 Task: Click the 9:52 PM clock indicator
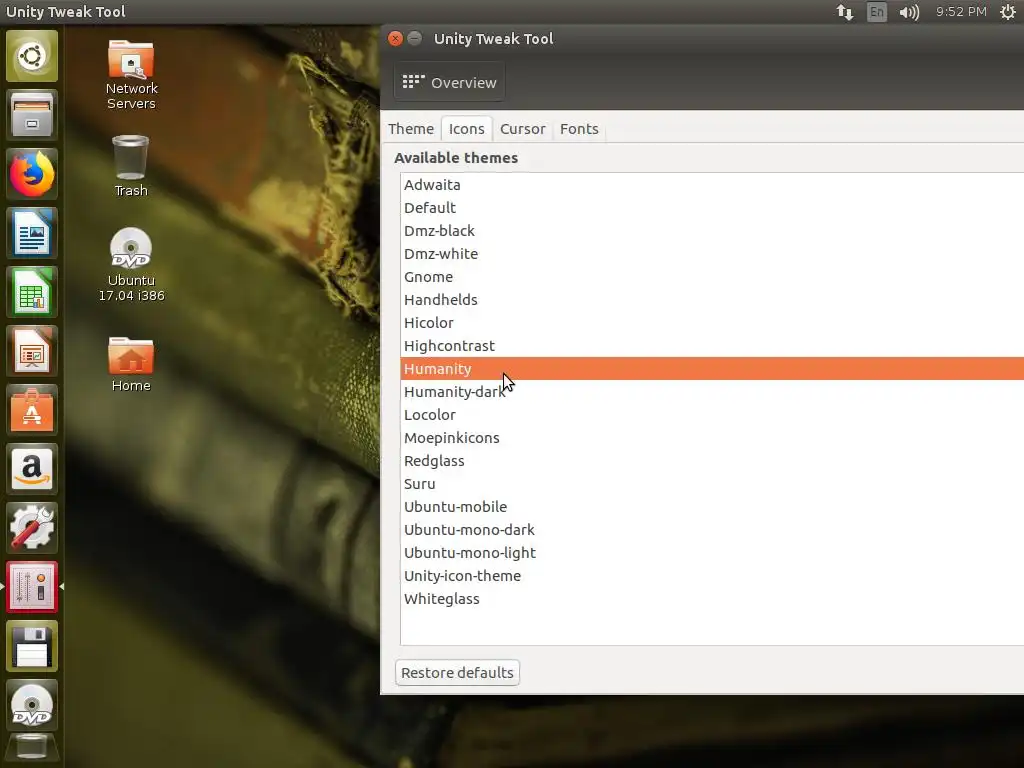tap(961, 12)
